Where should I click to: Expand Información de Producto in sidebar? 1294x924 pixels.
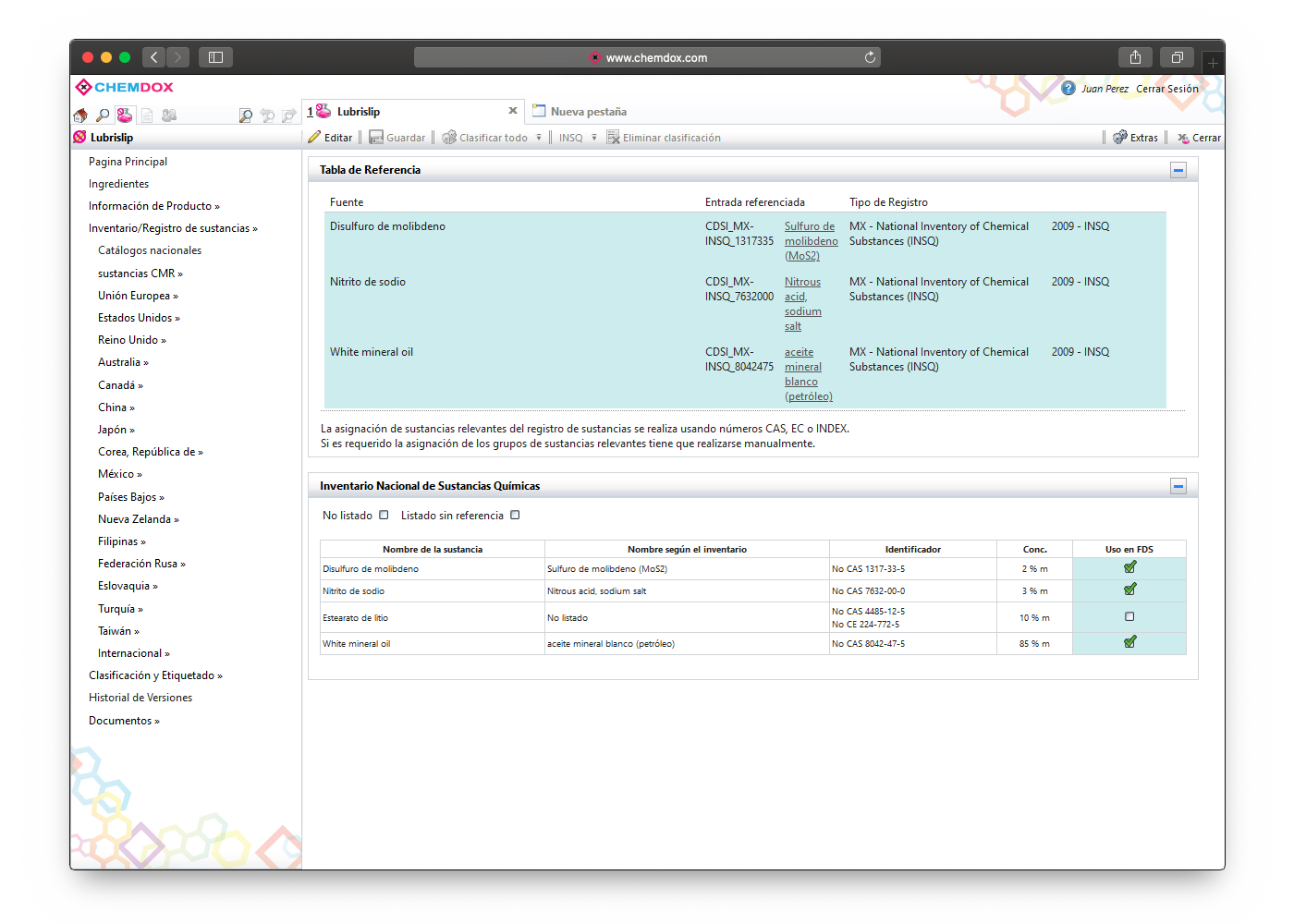pyautogui.click(x=154, y=206)
